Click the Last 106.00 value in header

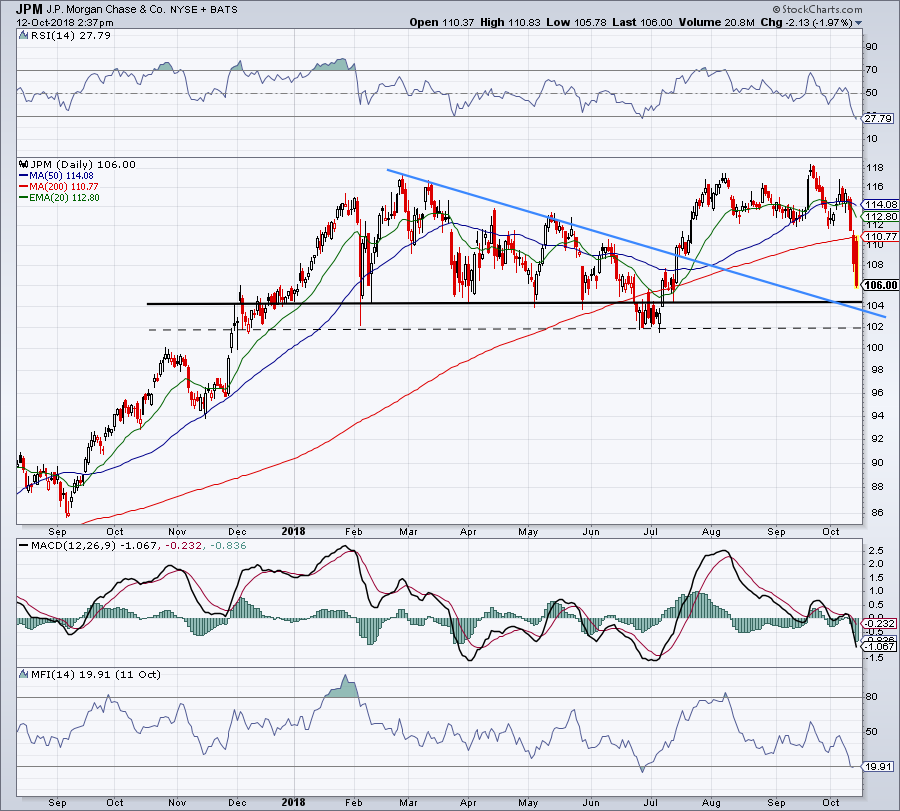pos(642,22)
